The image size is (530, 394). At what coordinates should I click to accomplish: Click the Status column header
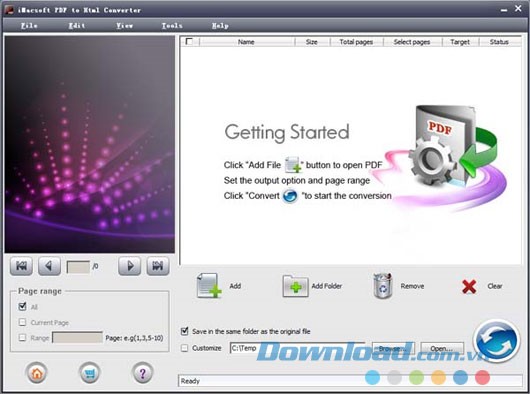[499, 42]
